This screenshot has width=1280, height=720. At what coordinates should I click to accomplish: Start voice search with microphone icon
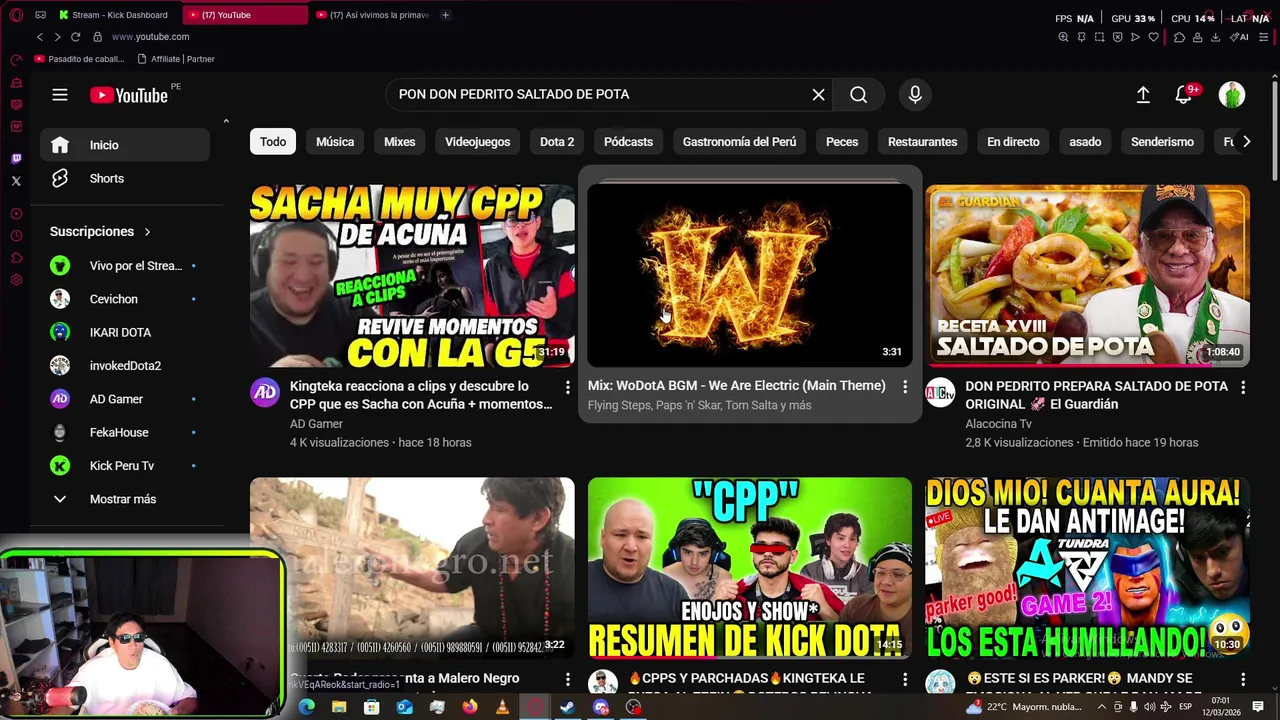point(914,94)
